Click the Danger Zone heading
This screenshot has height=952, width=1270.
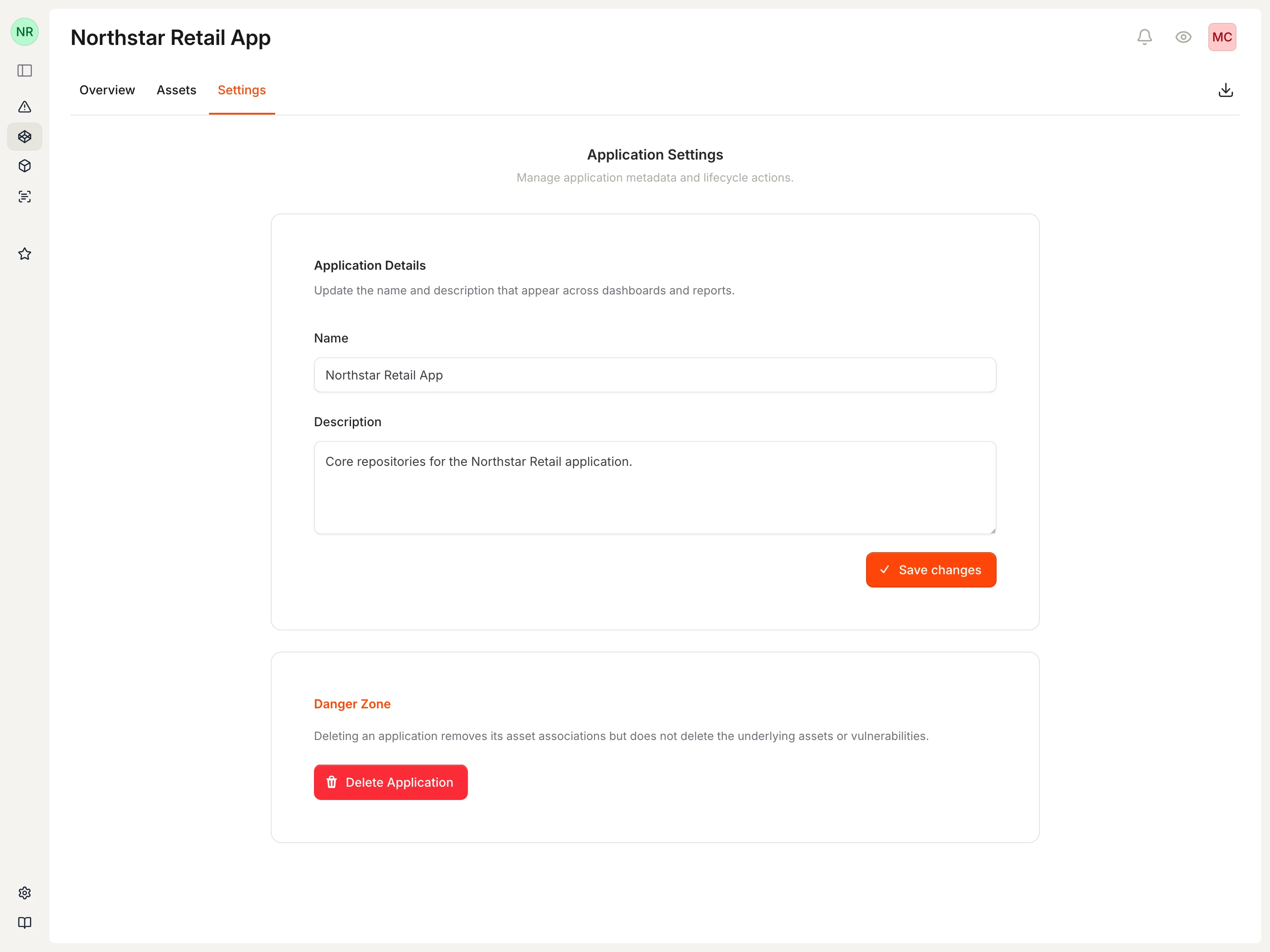(x=352, y=704)
